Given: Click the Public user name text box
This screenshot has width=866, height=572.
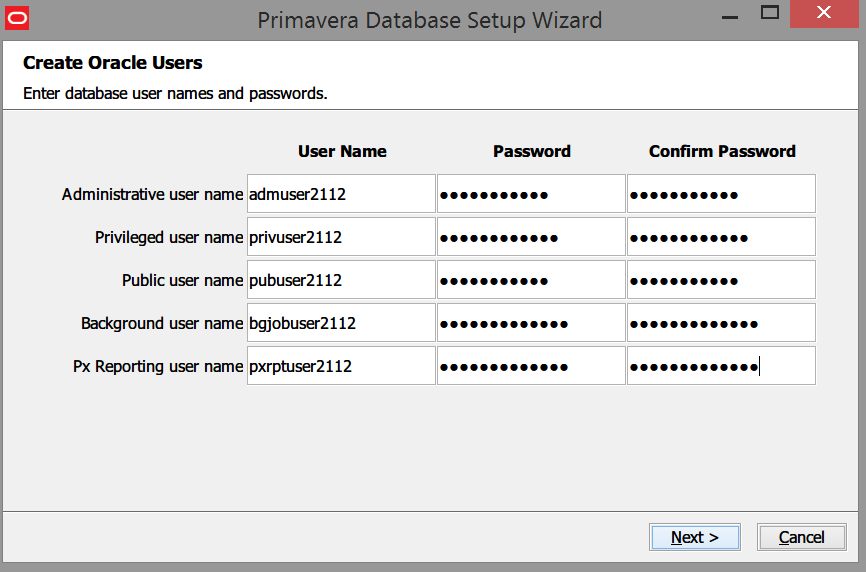Looking at the screenshot, I should tap(341, 280).
